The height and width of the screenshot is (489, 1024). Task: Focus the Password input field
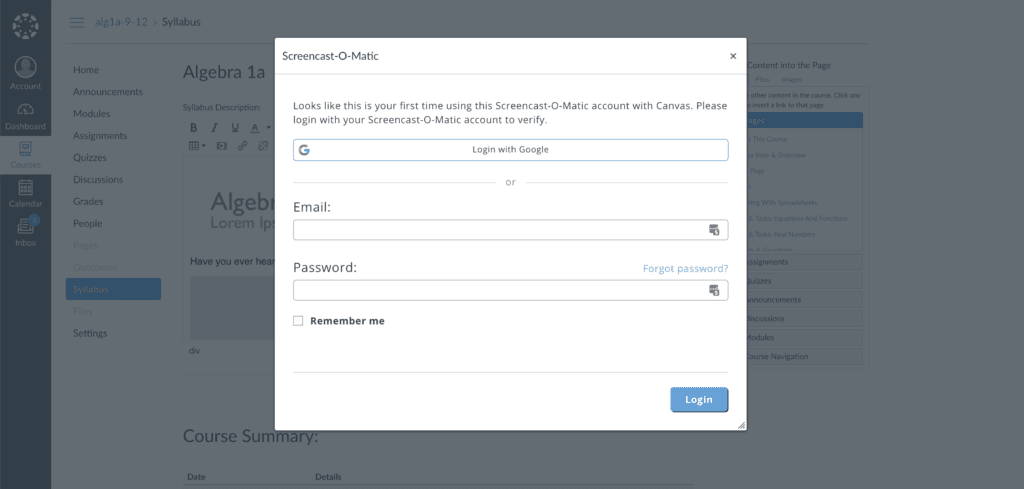click(510, 290)
